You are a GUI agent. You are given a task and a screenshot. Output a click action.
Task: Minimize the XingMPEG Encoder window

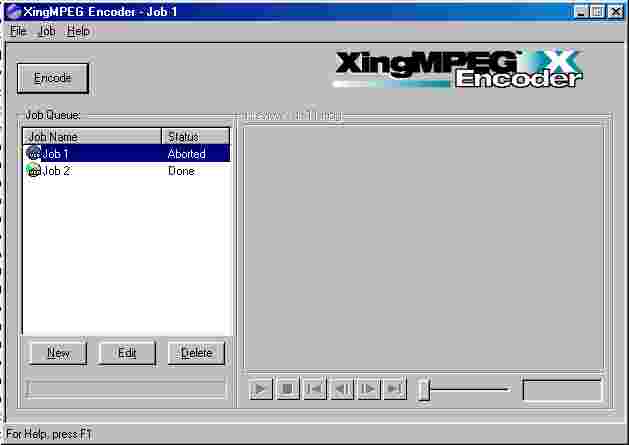[581, 12]
